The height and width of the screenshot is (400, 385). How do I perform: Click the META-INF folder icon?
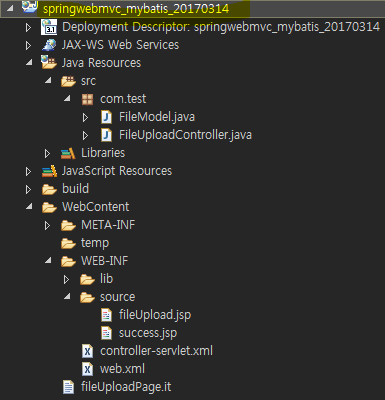point(68,226)
